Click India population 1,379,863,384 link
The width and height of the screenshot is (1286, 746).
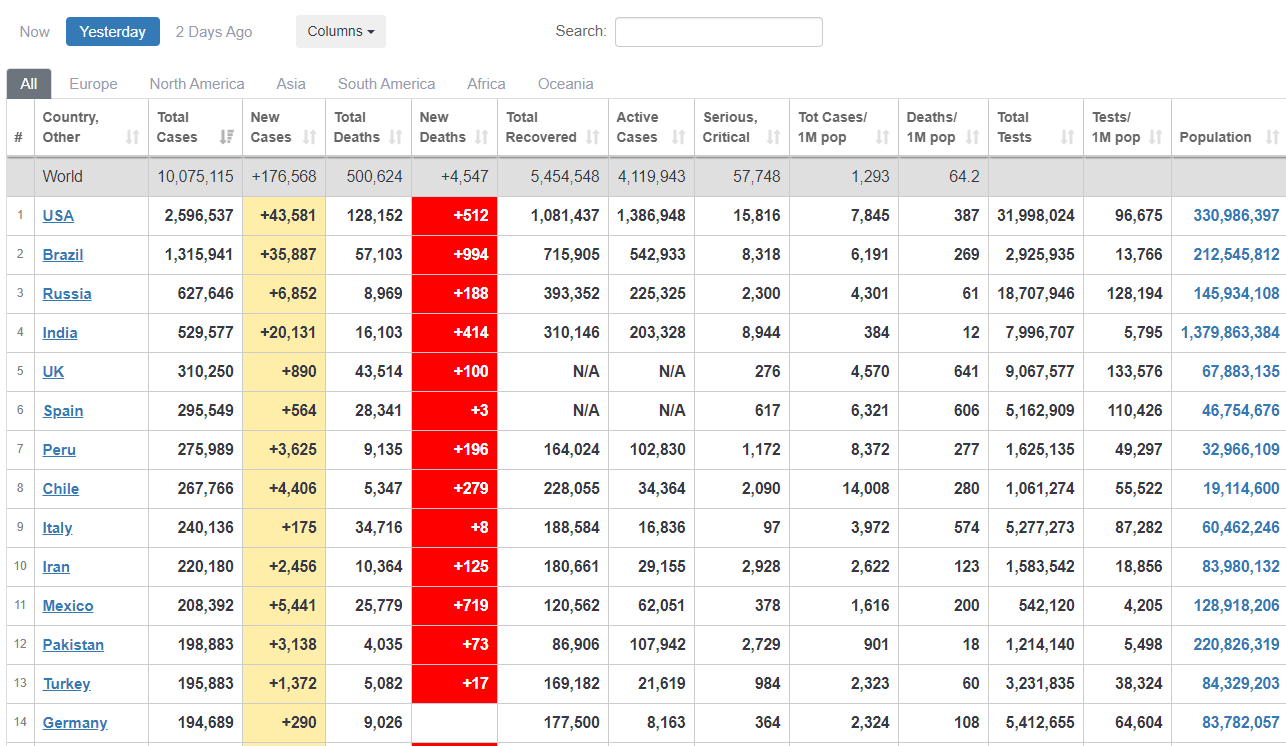[1230, 333]
